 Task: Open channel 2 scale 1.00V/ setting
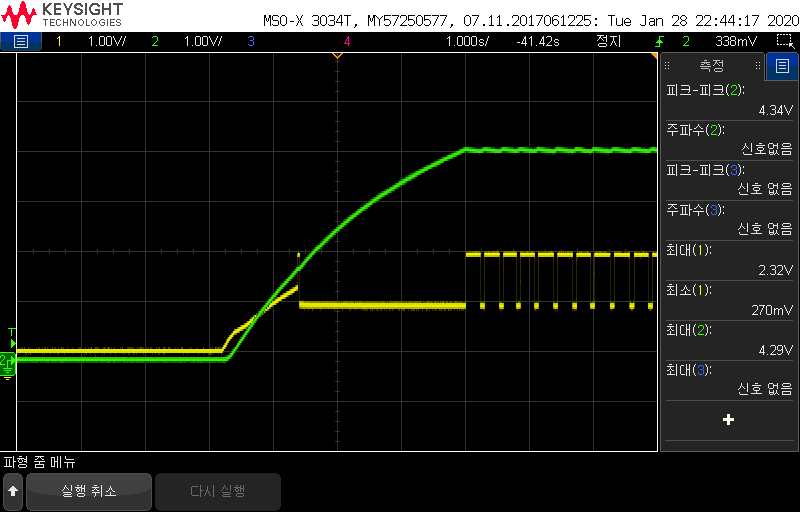coord(203,41)
